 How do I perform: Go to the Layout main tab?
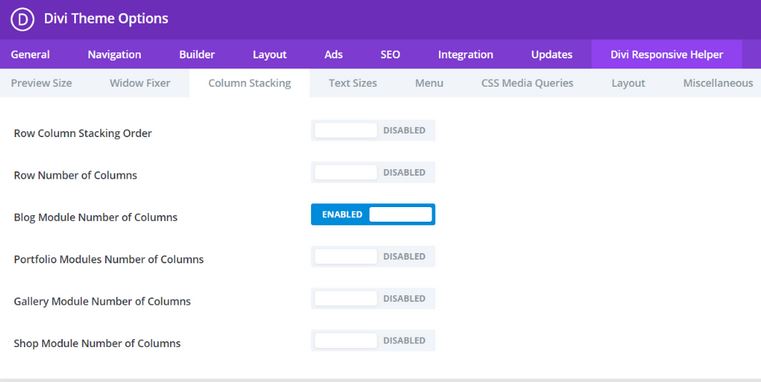270,54
